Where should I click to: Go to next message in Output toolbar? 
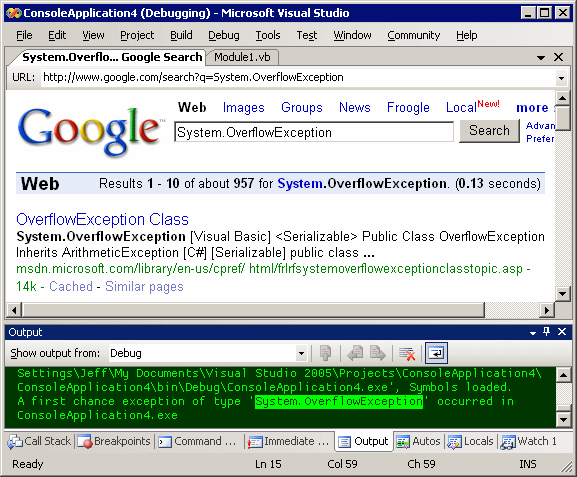(x=378, y=353)
